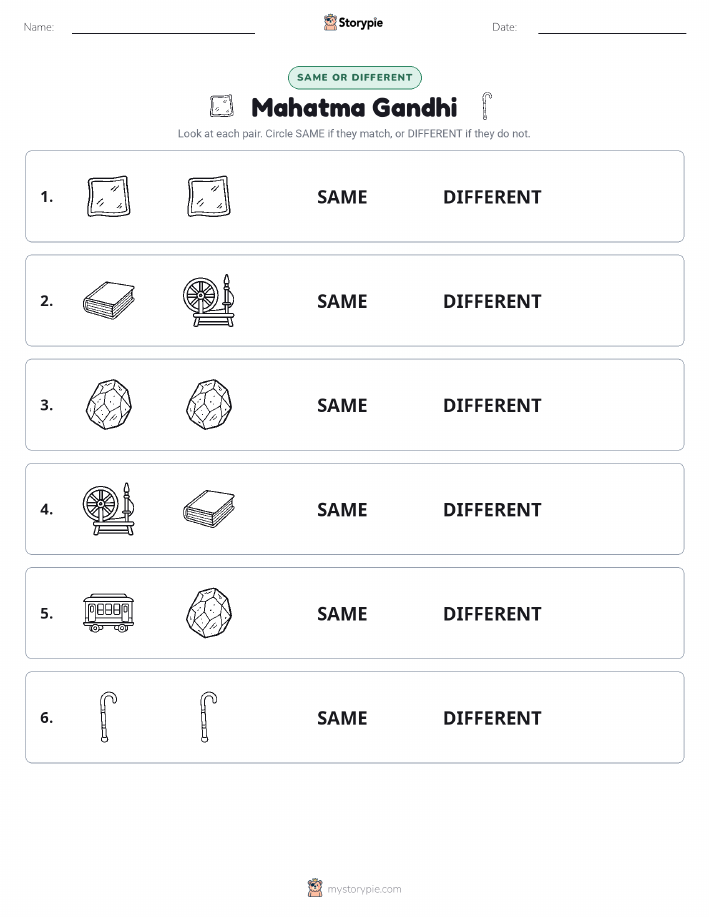This screenshot has height=917, width=709.
Task: Click the book icon in row 2
Action: pos(109,300)
